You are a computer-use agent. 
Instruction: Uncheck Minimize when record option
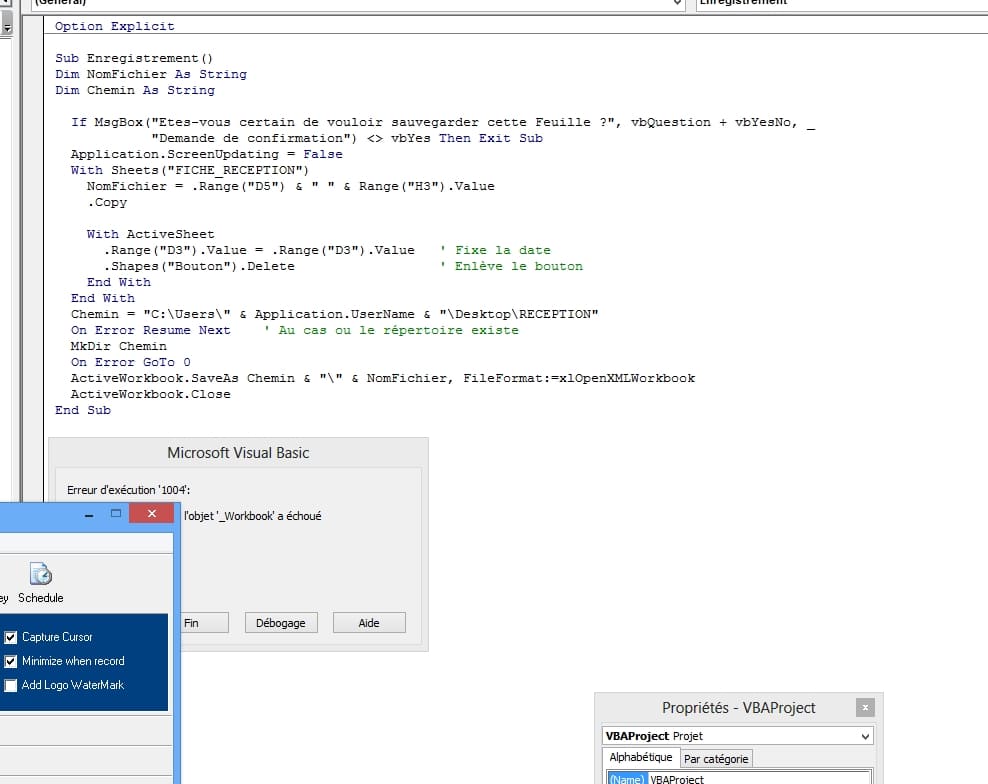(11, 661)
